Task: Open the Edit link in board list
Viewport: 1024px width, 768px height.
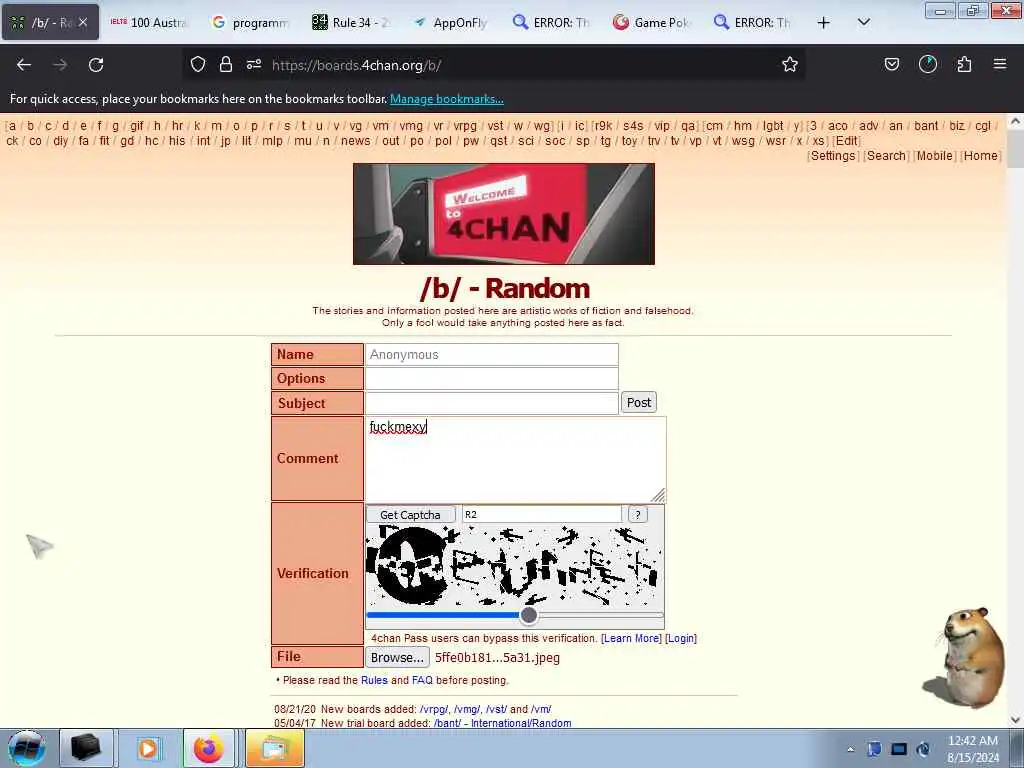Action: point(846,141)
